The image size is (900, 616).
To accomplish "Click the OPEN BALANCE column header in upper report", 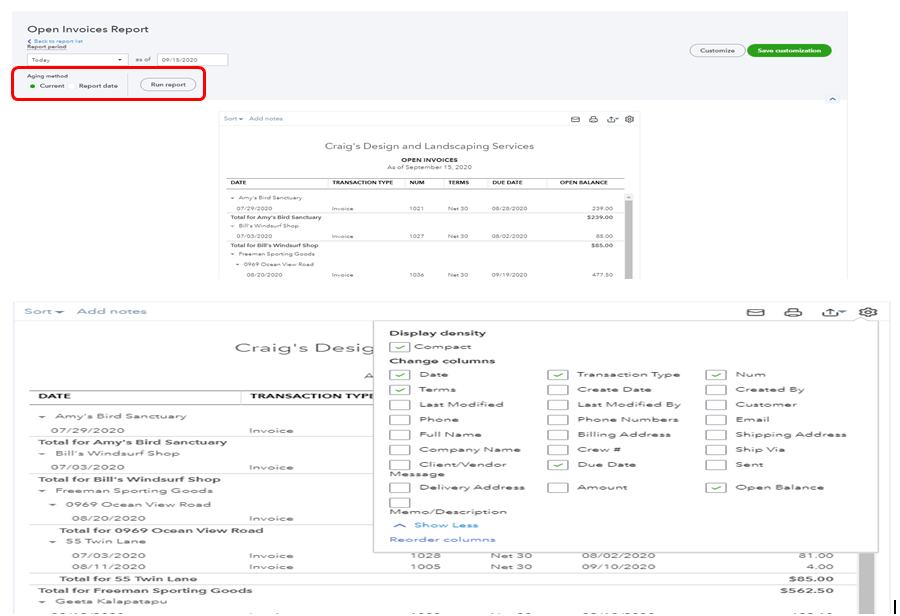I will click(x=583, y=183).
